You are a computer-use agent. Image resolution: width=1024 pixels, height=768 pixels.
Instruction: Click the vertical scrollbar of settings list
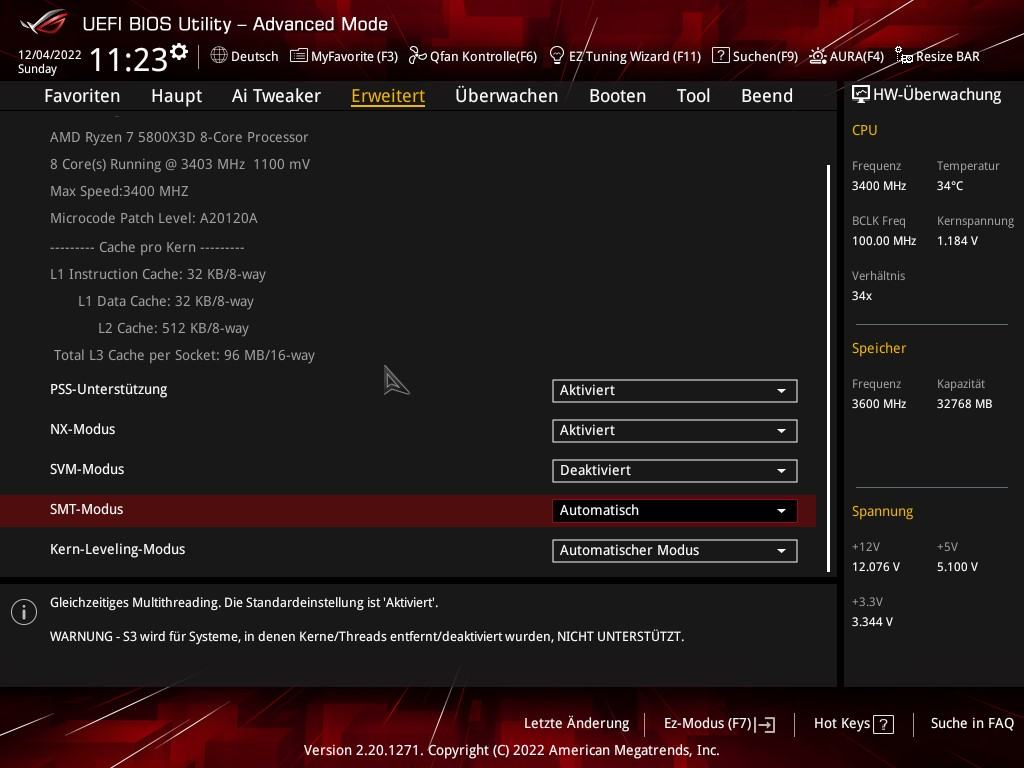pos(829,368)
